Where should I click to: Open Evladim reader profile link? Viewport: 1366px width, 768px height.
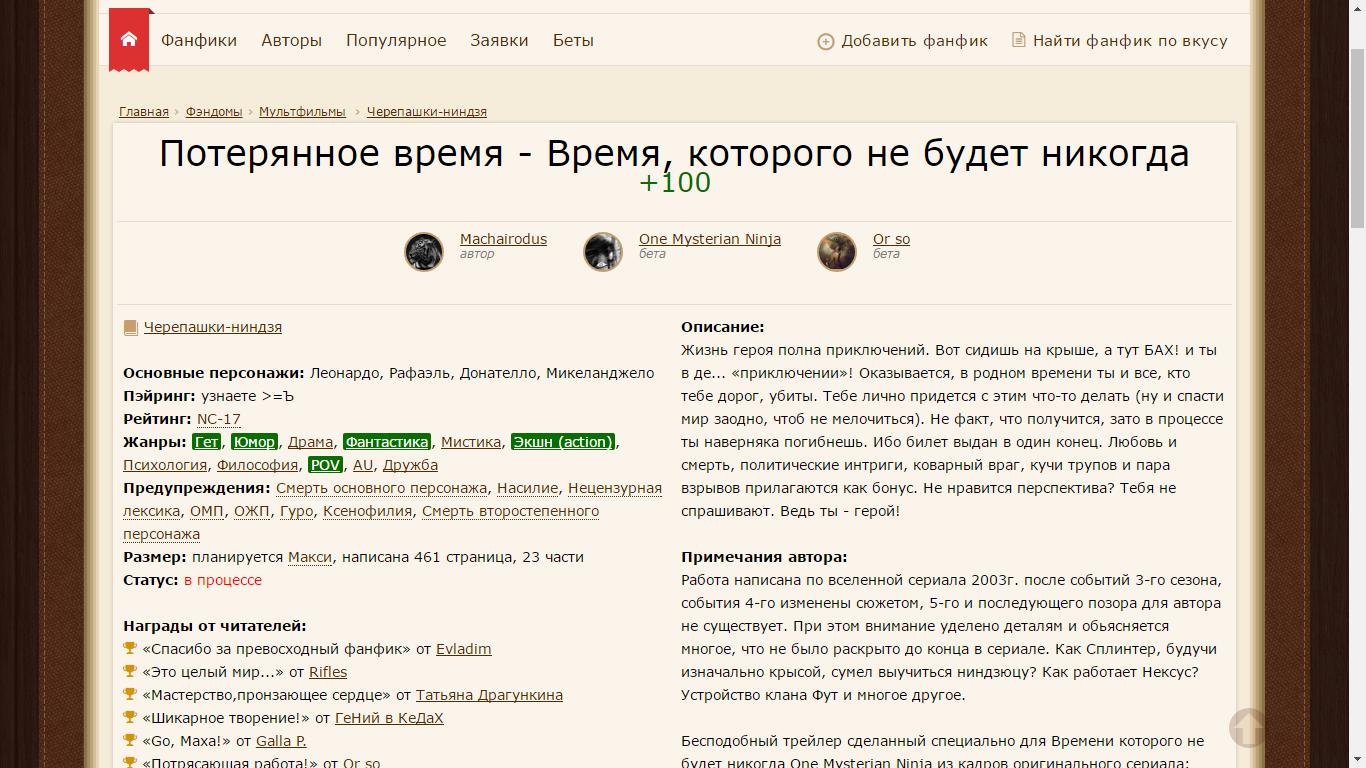point(464,649)
